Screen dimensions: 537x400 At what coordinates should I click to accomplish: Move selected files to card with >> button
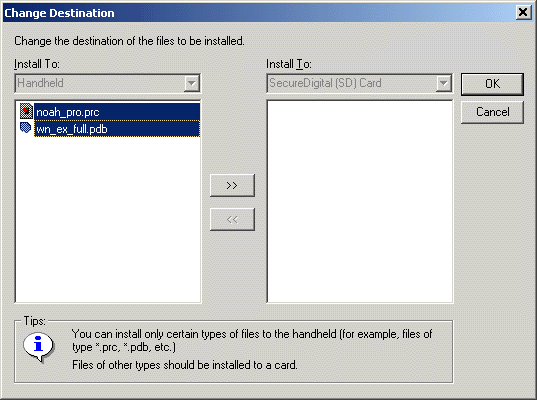pos(232,185)
